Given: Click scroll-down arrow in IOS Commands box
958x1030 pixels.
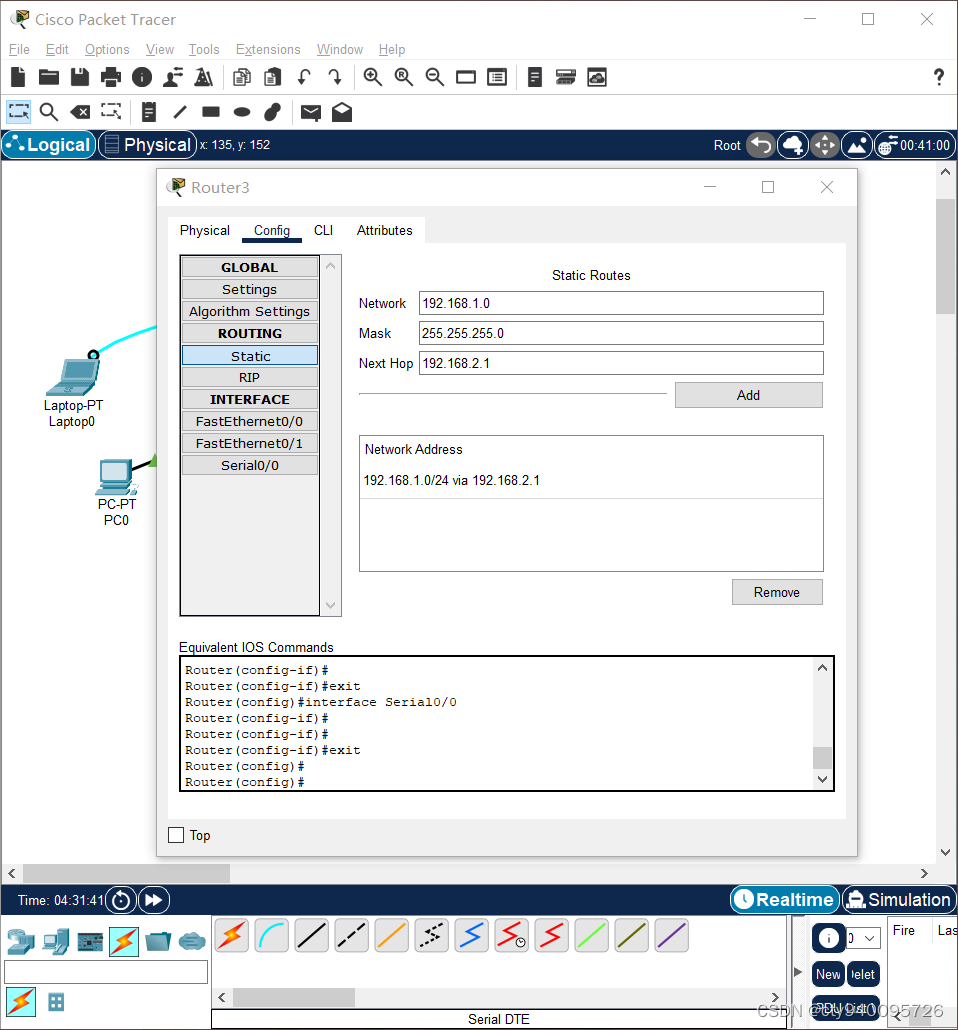Looking at the screenshot, I should [822, 779].
